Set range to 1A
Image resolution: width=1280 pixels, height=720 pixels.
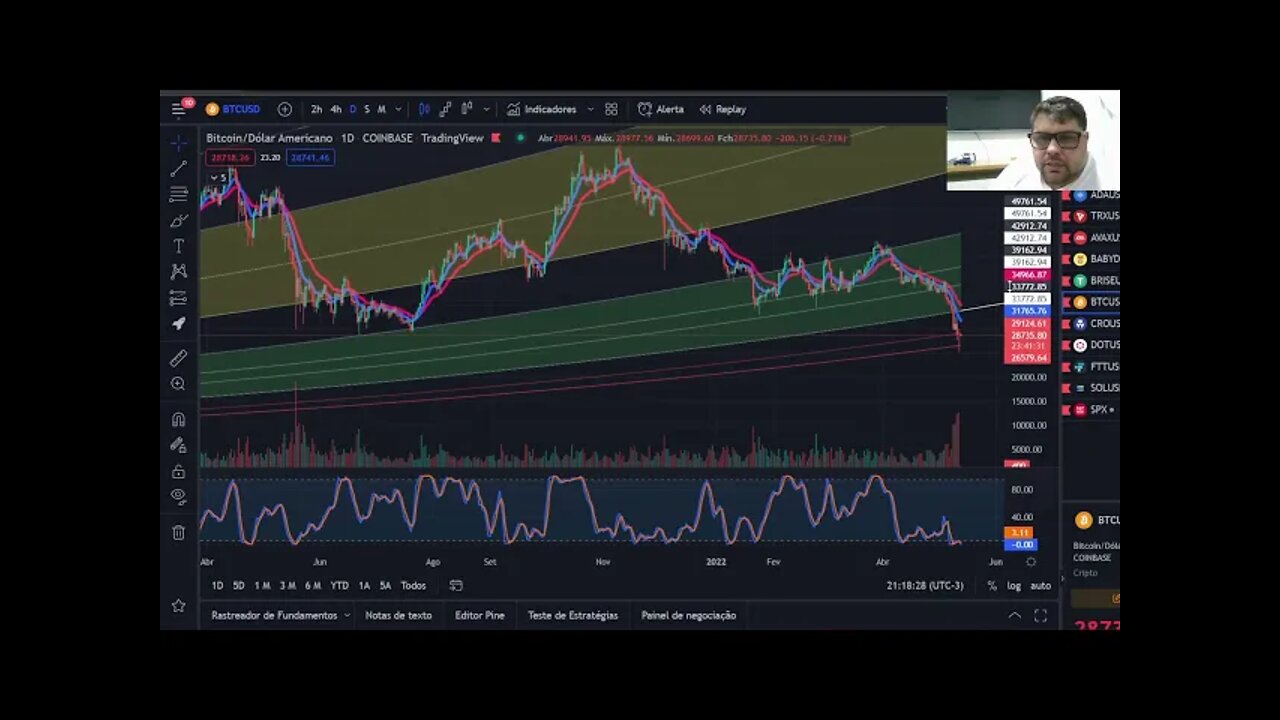[364, 585]
